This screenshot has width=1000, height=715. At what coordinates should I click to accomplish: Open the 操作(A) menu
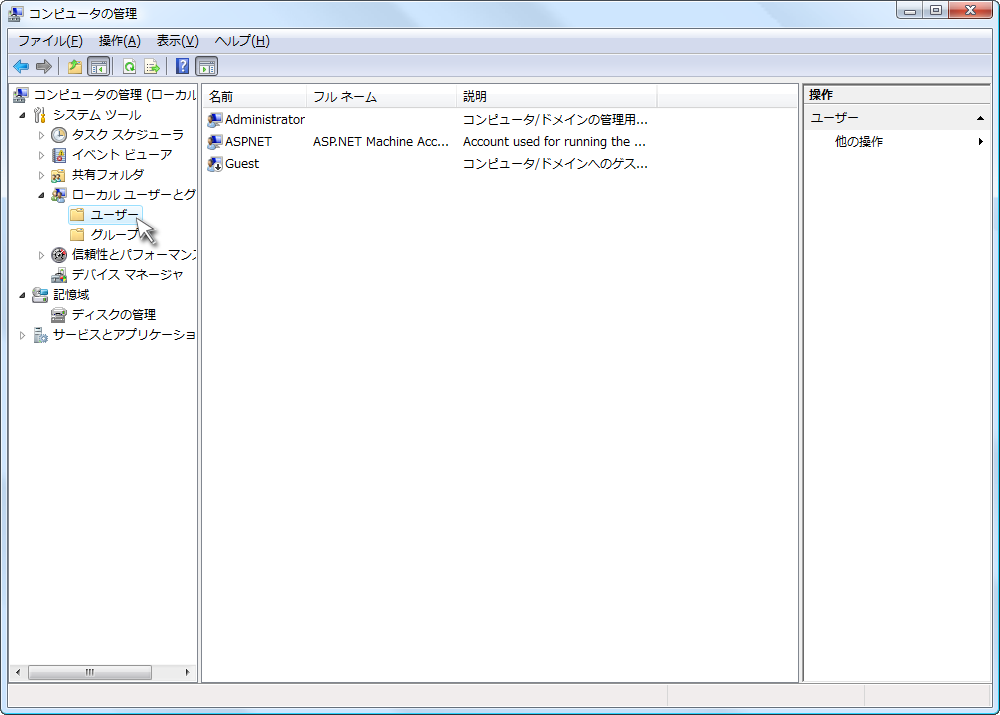pyautogui.click(x=119, y=41)
